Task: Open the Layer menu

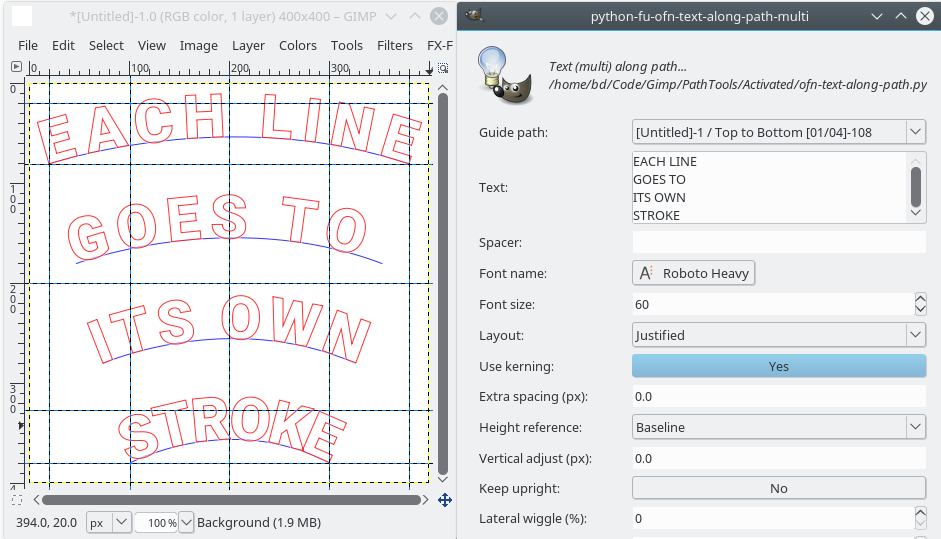Action: (248, 46)
